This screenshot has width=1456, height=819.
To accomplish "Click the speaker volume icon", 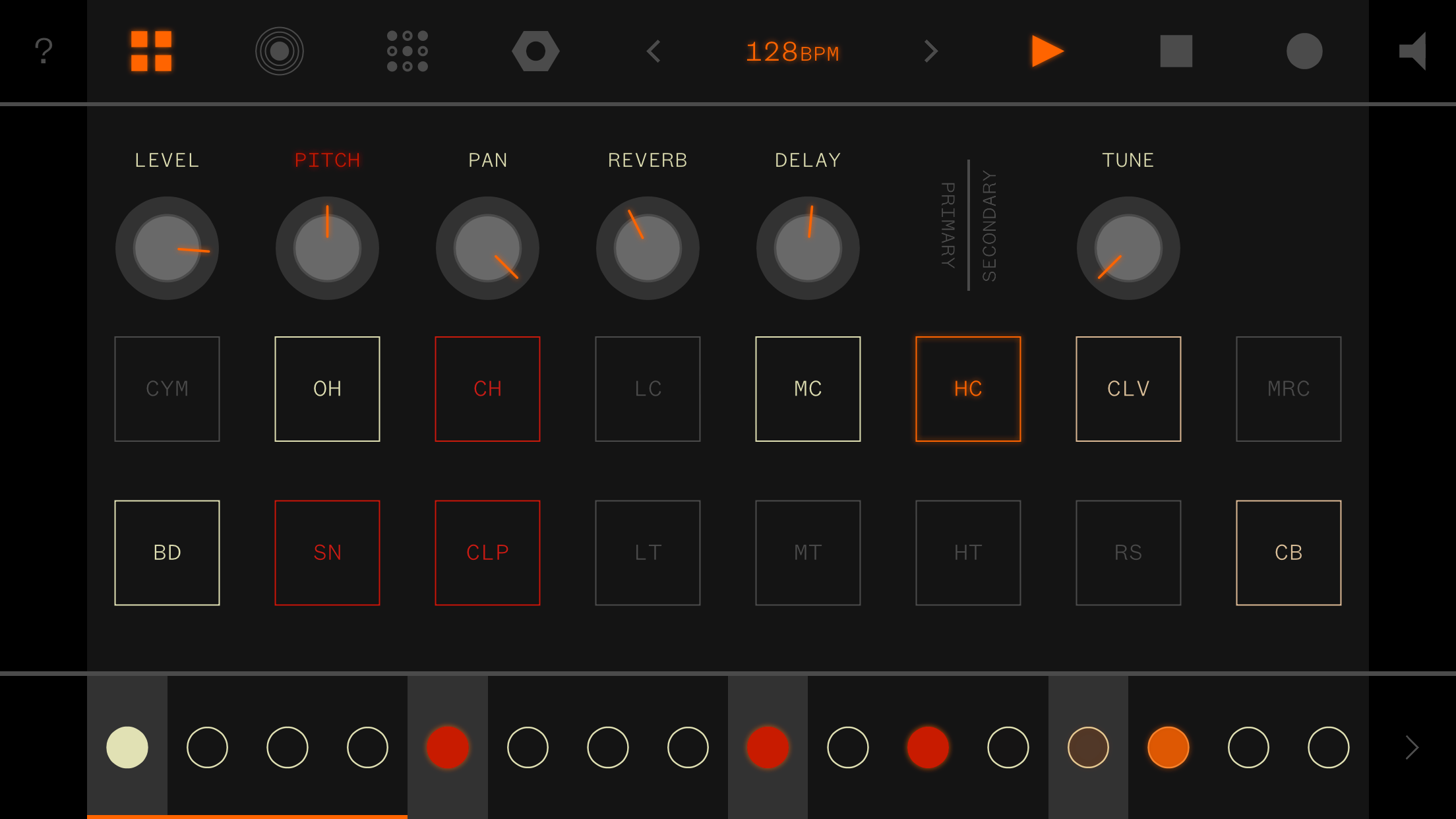I will click(x=1412, y=51).
